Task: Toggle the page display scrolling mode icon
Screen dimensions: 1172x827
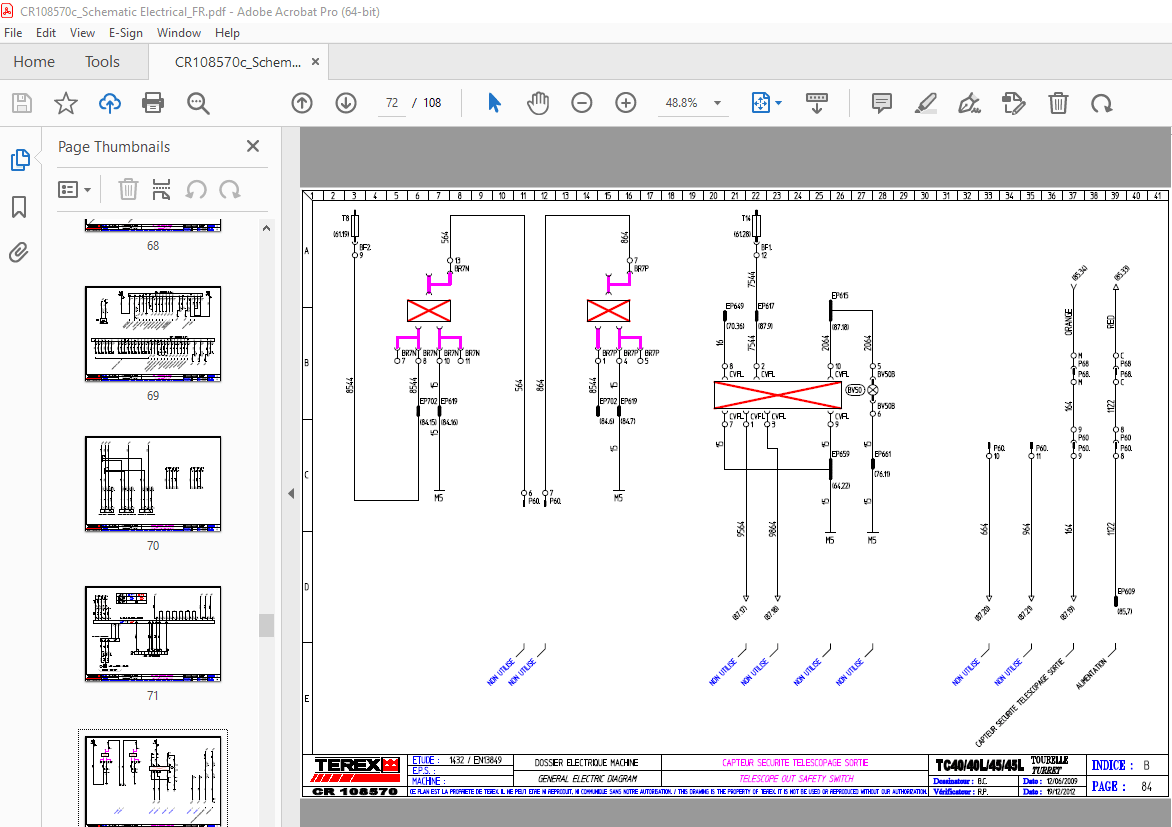Action: 817,102
